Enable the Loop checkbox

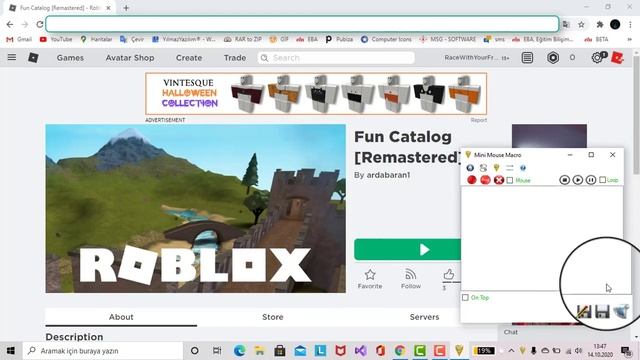(602, 180)
